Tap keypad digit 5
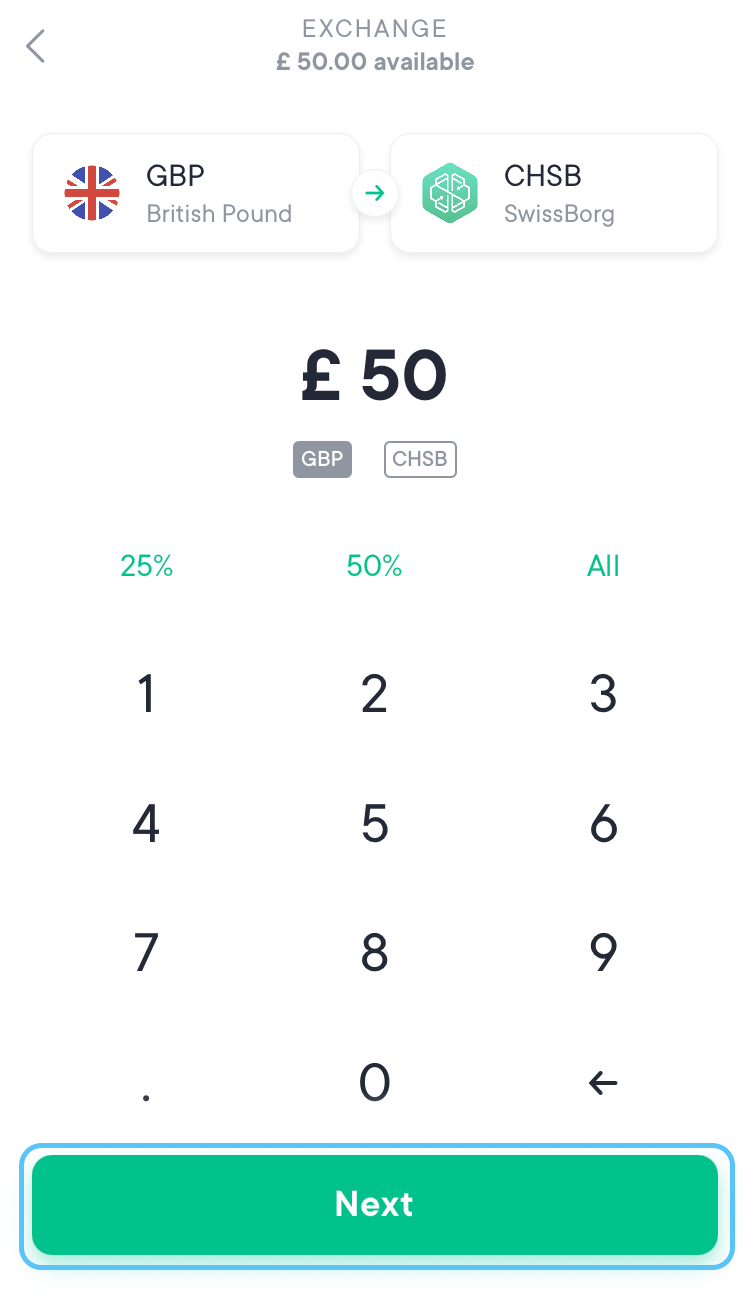Image resolution: width=750 pixels, height=1295 pixels. pos(374,824)
